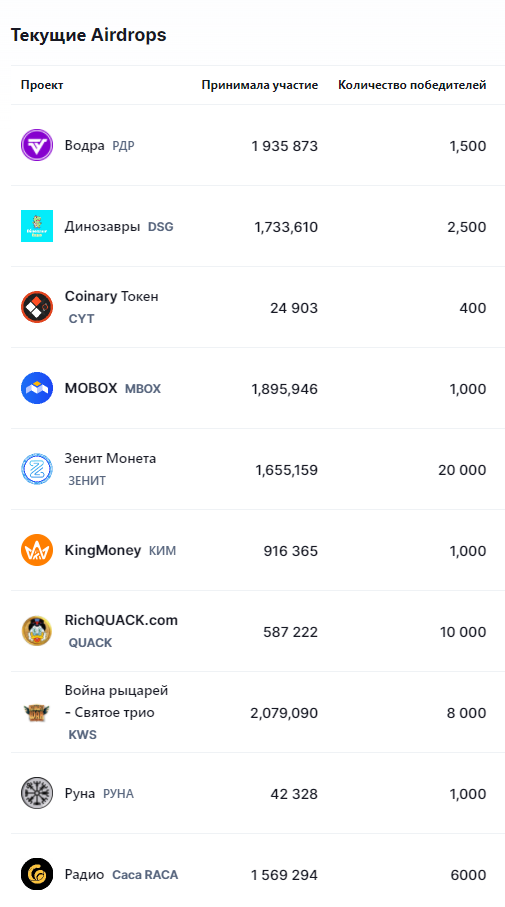Open the MOBOX project name link
The image size is (505, 907).
[91, 388]
